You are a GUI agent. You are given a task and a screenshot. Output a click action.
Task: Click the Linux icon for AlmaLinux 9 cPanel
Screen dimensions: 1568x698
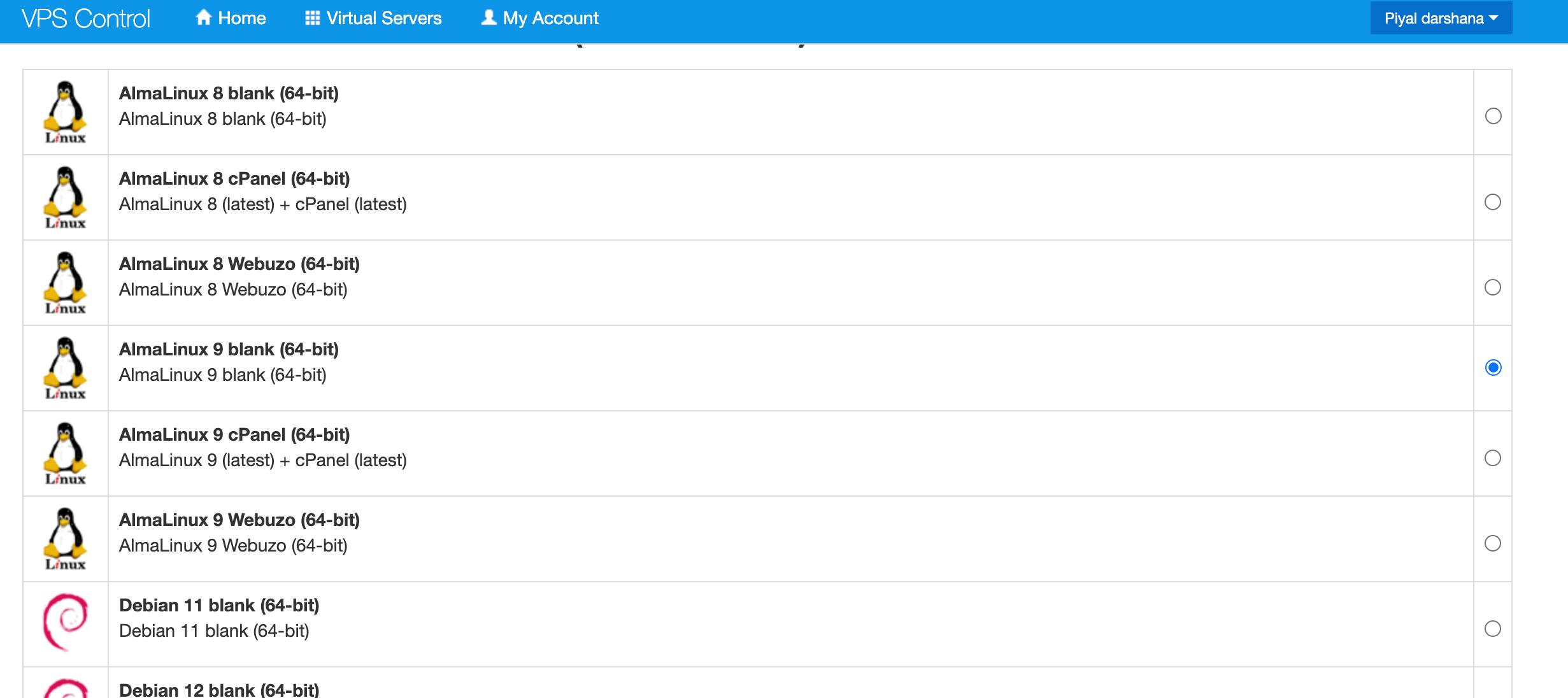65,453
